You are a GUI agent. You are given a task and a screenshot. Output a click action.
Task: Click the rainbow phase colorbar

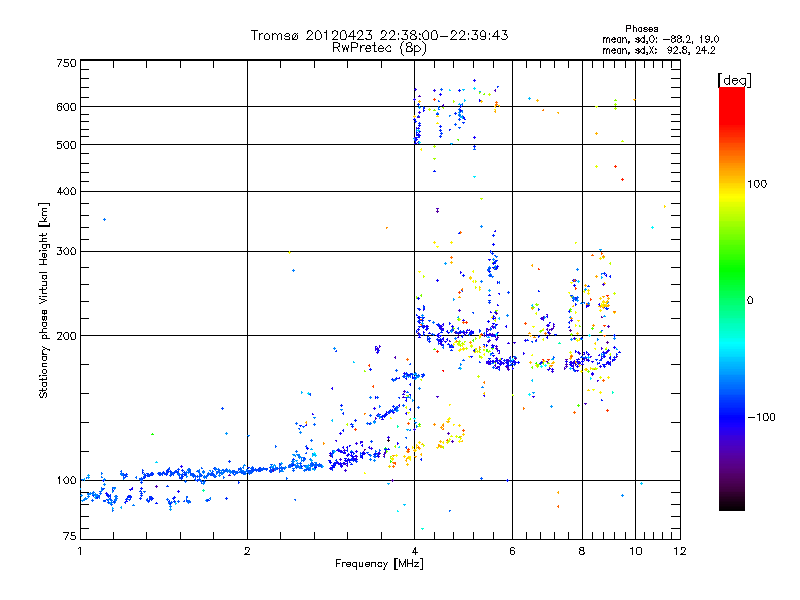(732, 298)
